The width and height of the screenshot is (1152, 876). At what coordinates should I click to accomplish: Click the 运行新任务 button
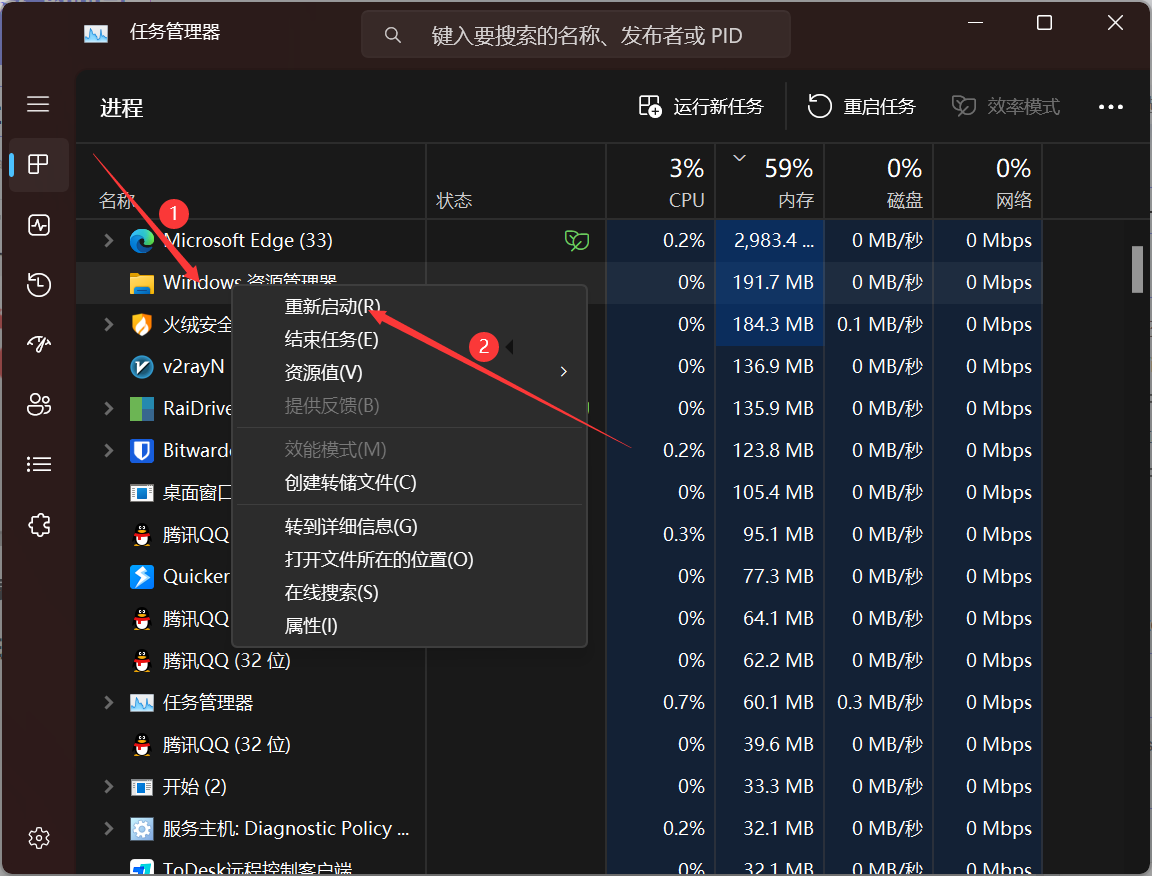[x=701, y=107]
